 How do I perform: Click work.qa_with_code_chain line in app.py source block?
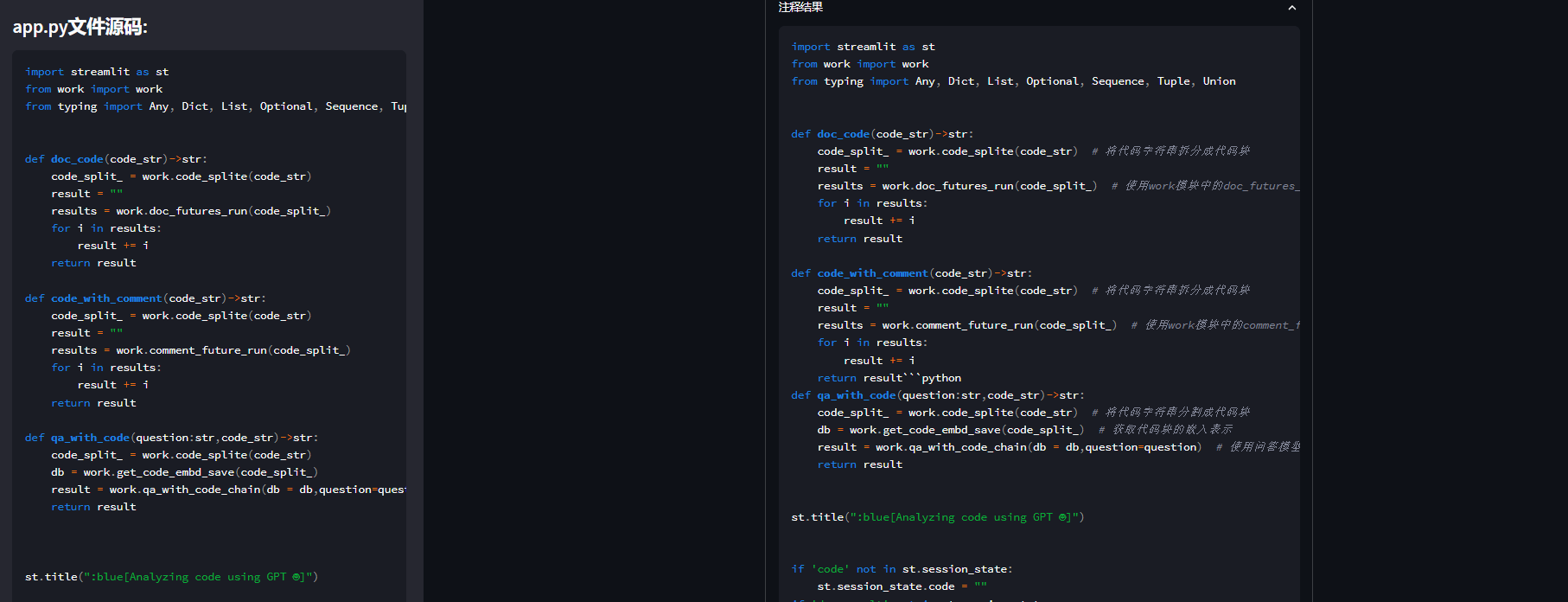(x=228, y=490)
